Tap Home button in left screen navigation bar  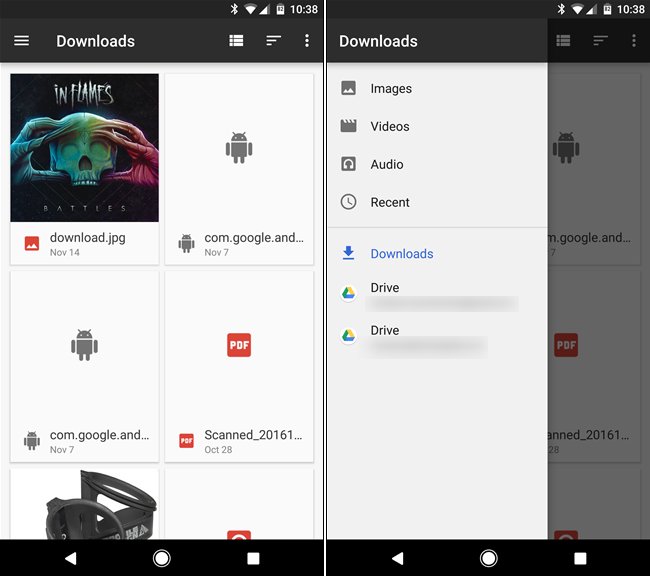(x=162, y=558)
